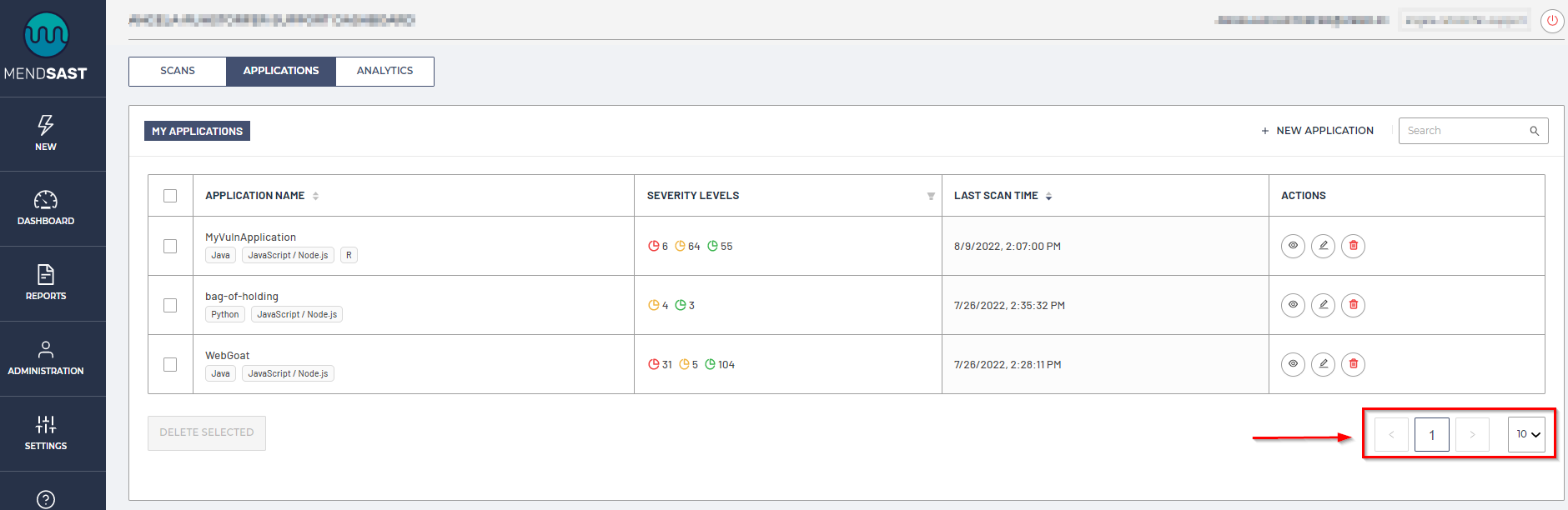
Task: Switch to the Analytics tab
Action: point(384,71)
